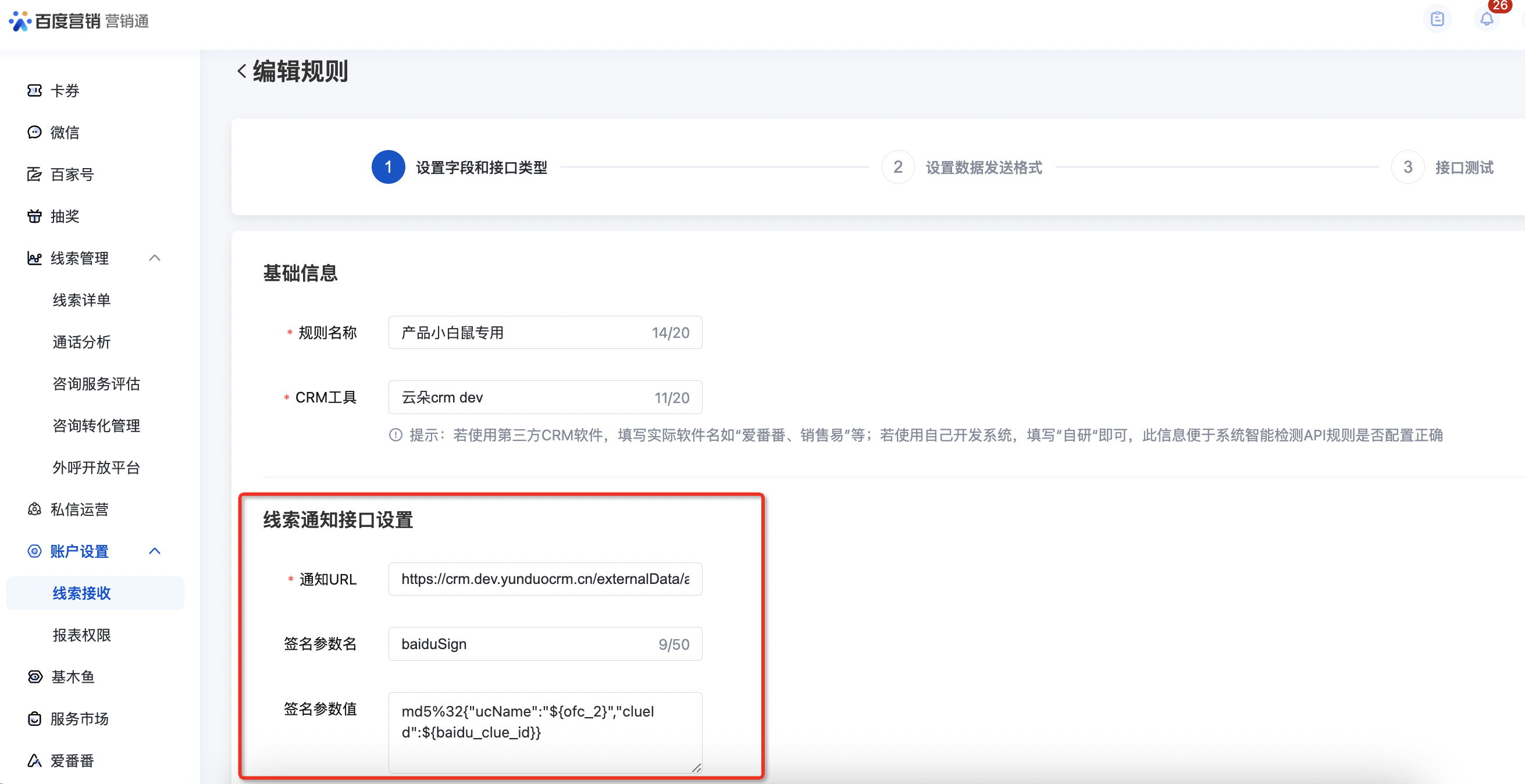Click the notification bell icon

point(1486,20)
